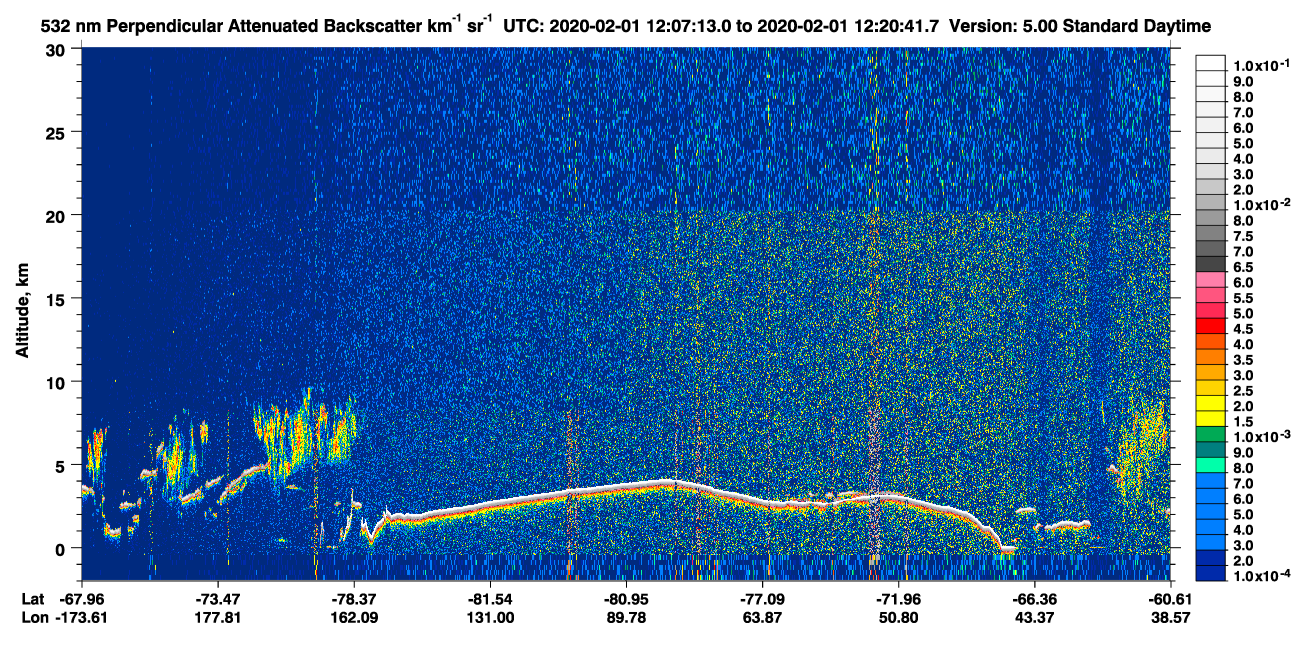
Task: Click longitude value '43.37'
Action: (x=1034, y=618)
